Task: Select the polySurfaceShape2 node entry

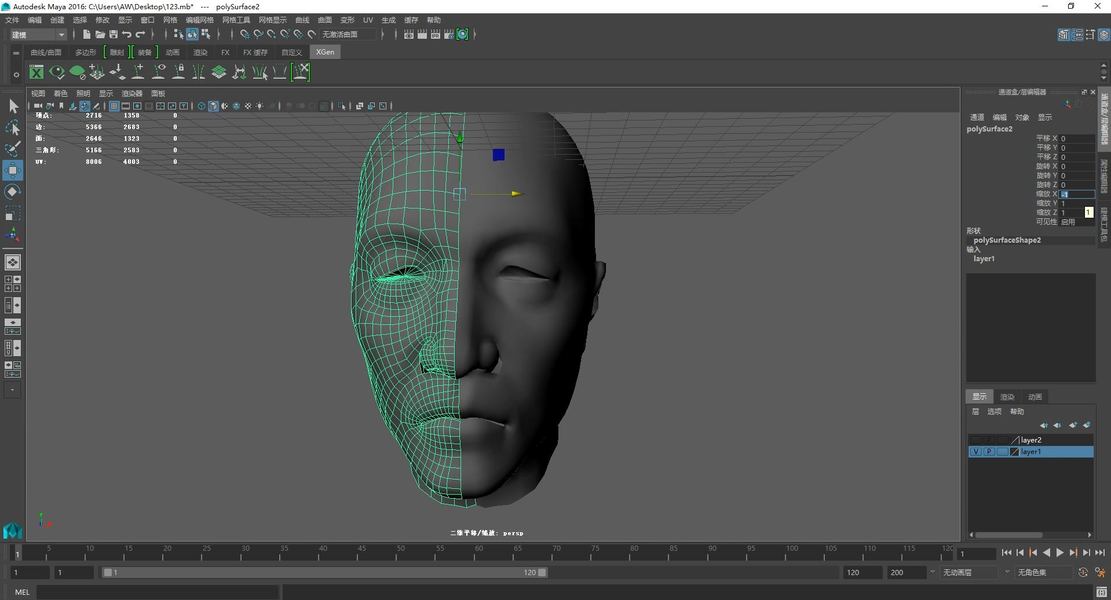Action: click(1007, 240)
